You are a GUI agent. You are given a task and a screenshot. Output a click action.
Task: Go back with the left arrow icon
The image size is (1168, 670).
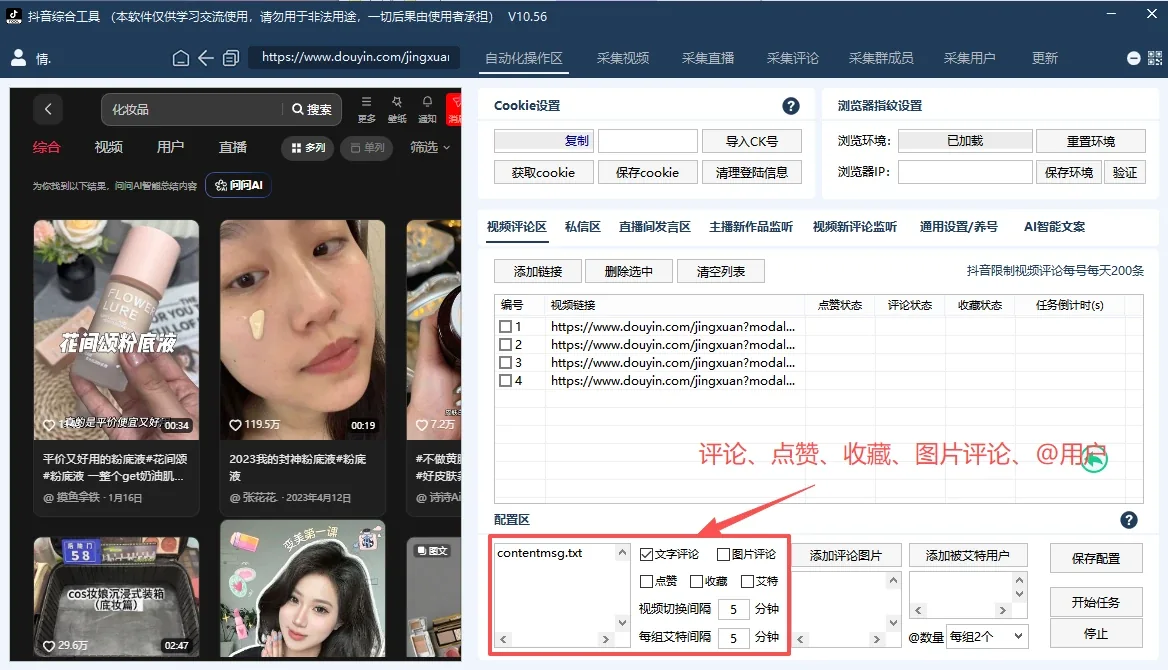tap(206, 57)
